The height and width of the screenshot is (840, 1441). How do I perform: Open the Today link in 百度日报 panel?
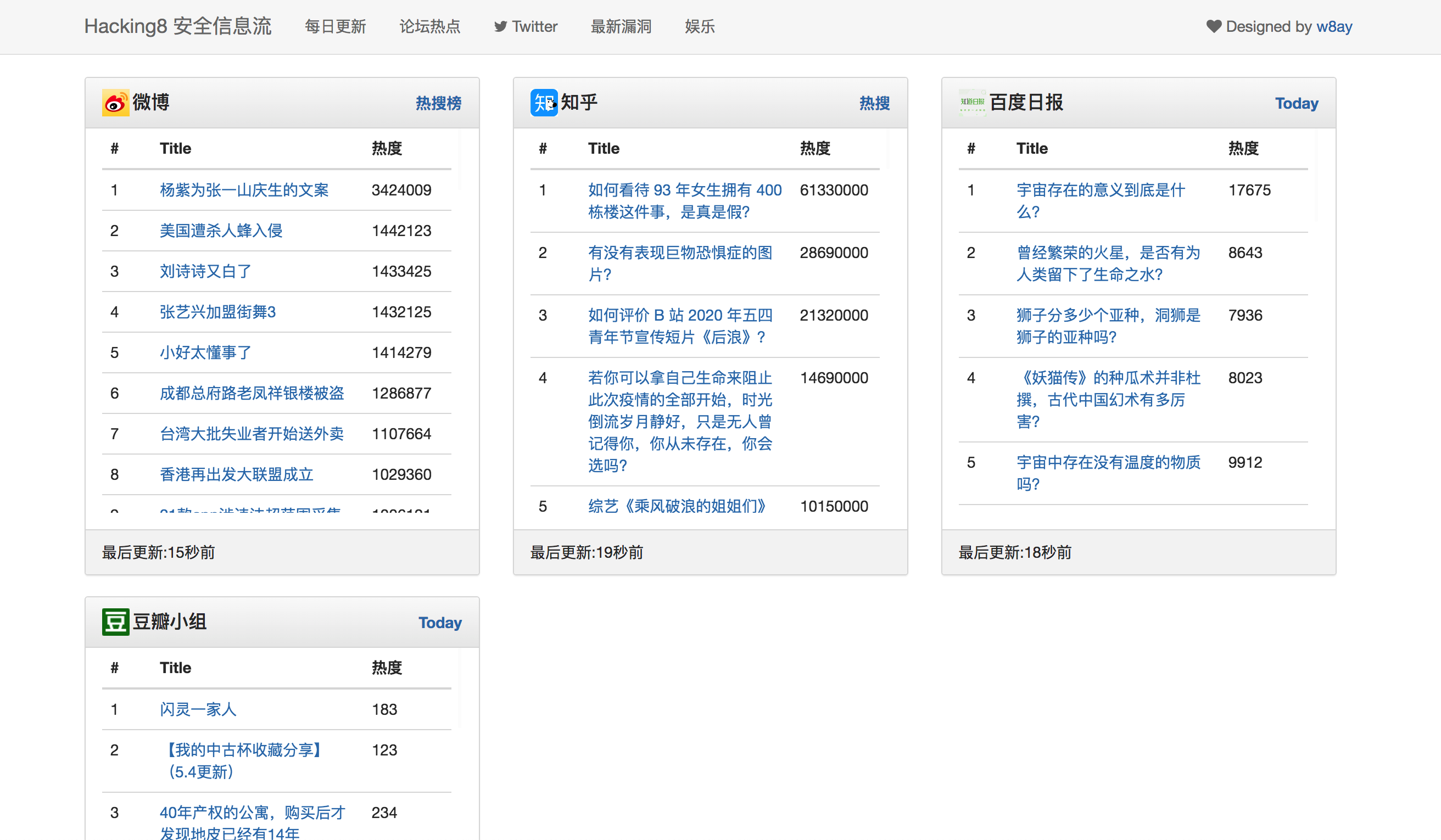point(1297,104)
